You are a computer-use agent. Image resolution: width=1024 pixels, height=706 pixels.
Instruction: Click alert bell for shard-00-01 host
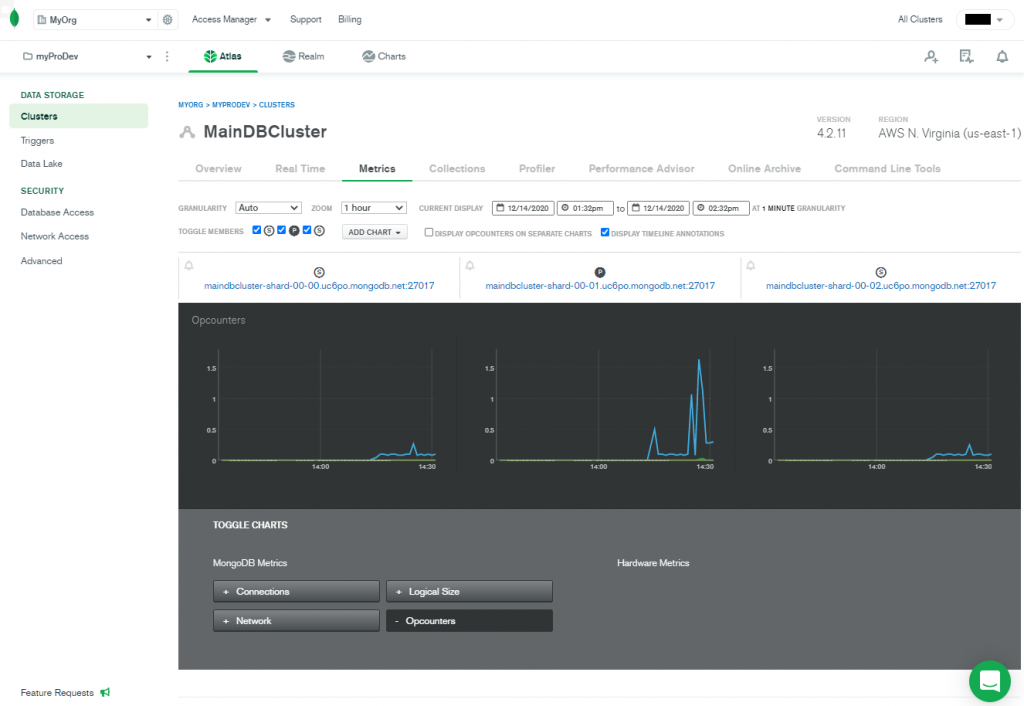(470, 265)
